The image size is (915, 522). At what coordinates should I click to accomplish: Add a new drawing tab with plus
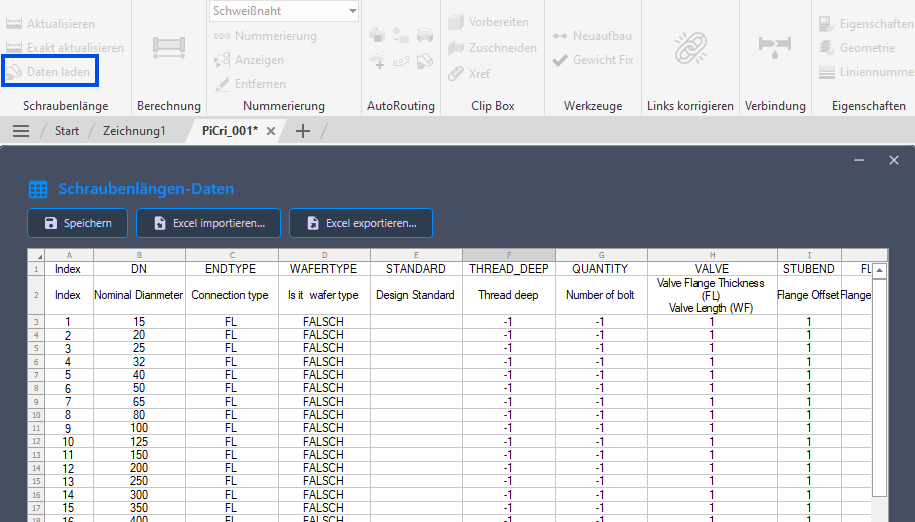click(x=302, y=131)
